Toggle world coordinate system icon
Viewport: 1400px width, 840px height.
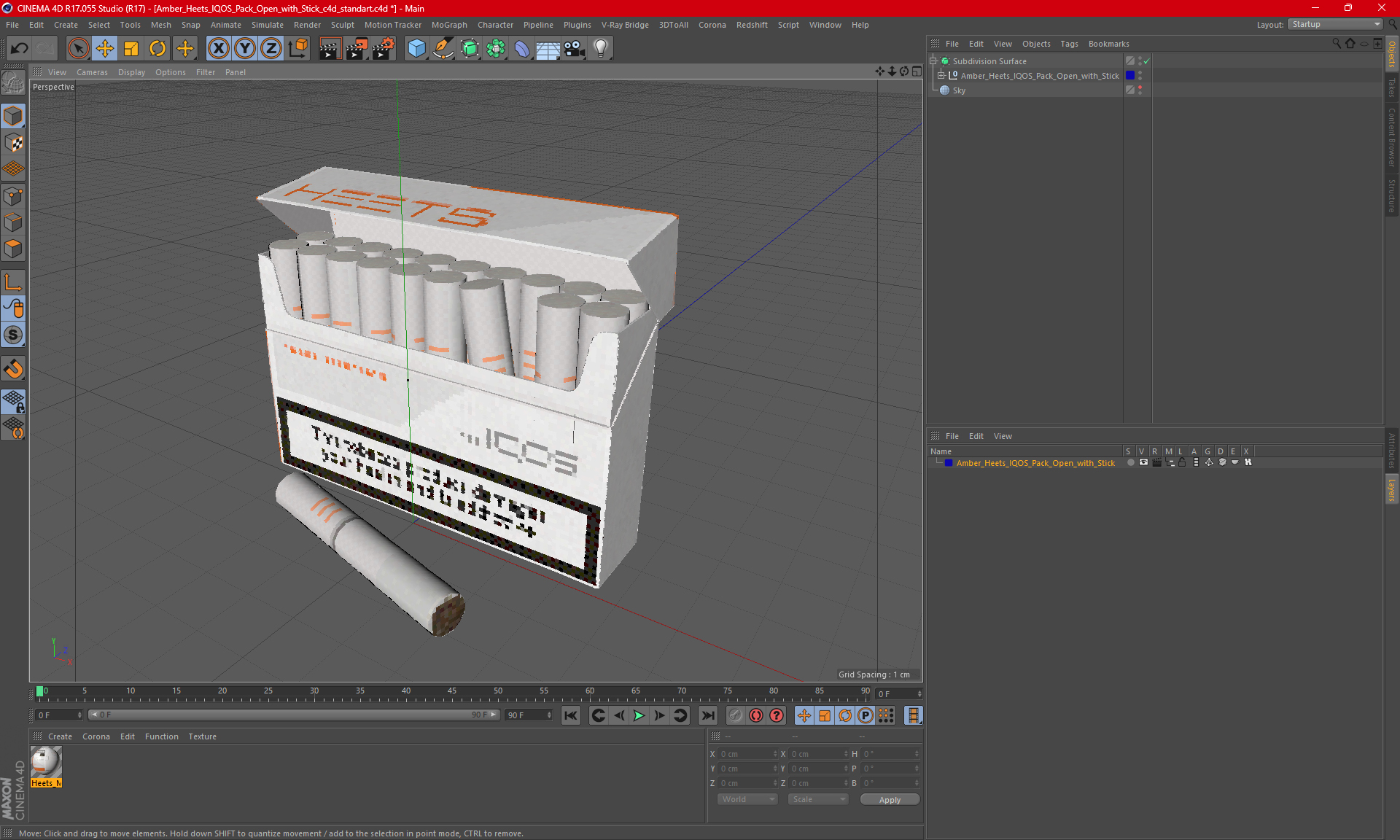(x=298, y=49)
